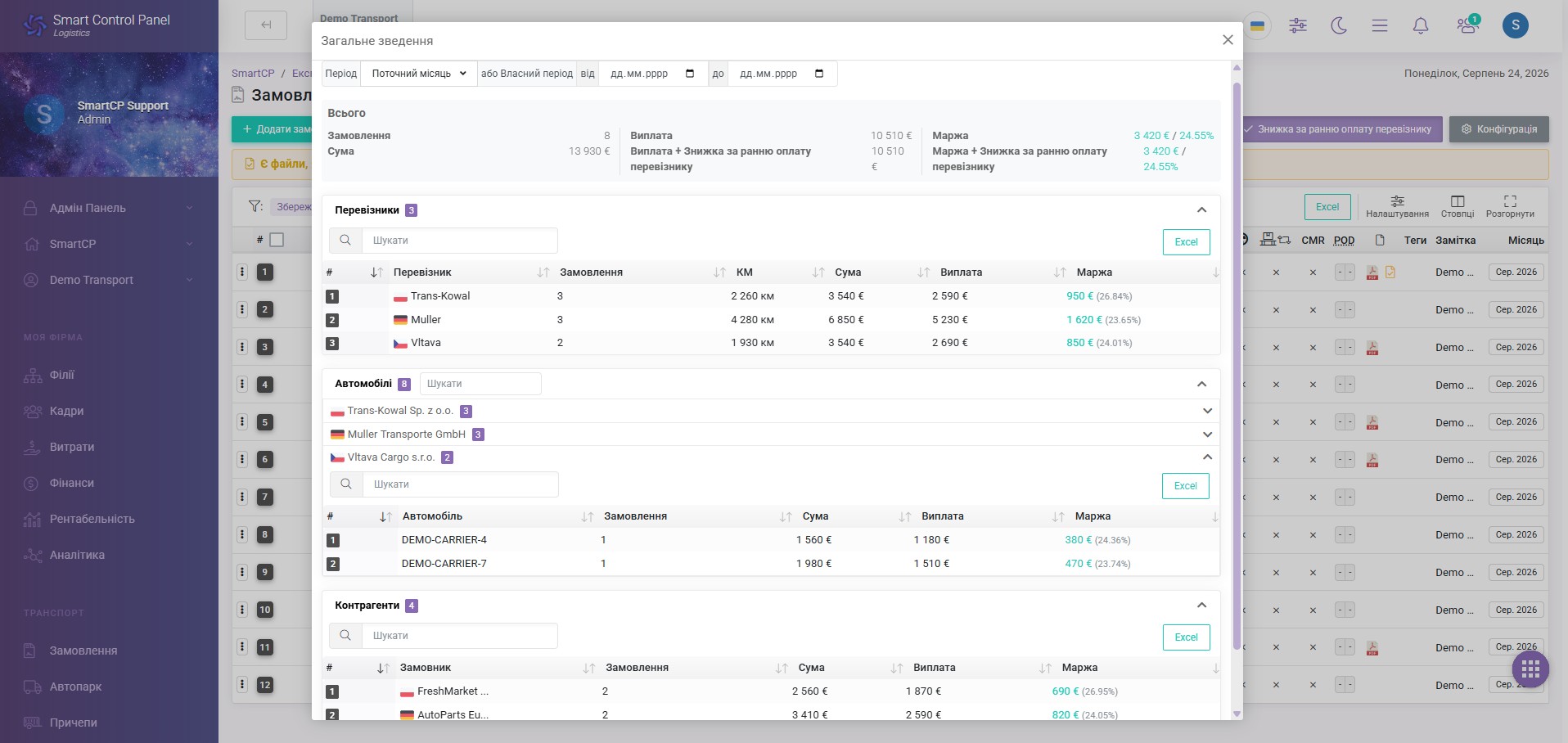Open the hamburger list icon in top bar
This screenshot has height=743, width=1568.
[x=1380, y=25]
